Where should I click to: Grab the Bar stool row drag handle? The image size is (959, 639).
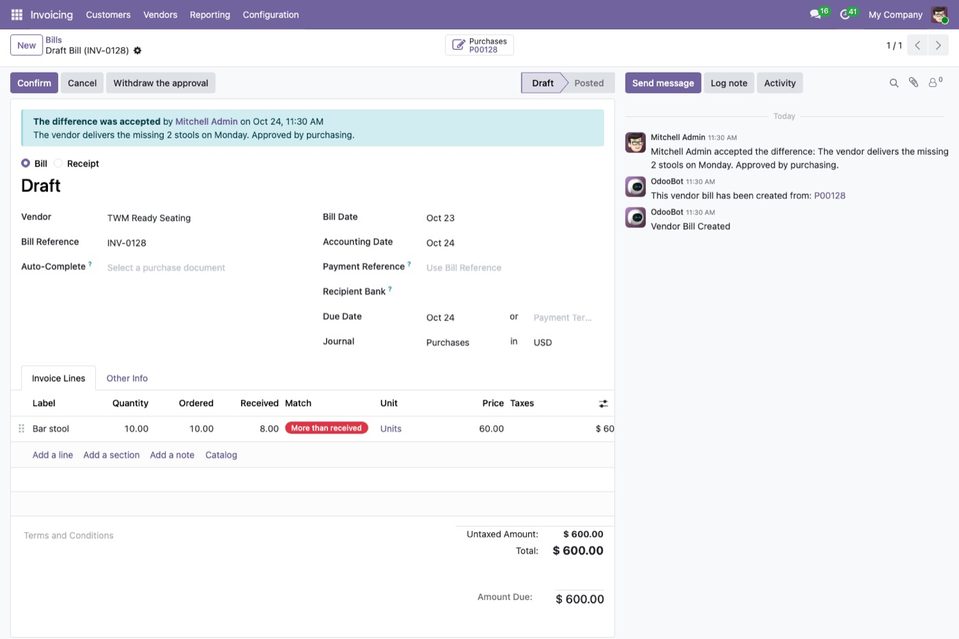[21, 429]
